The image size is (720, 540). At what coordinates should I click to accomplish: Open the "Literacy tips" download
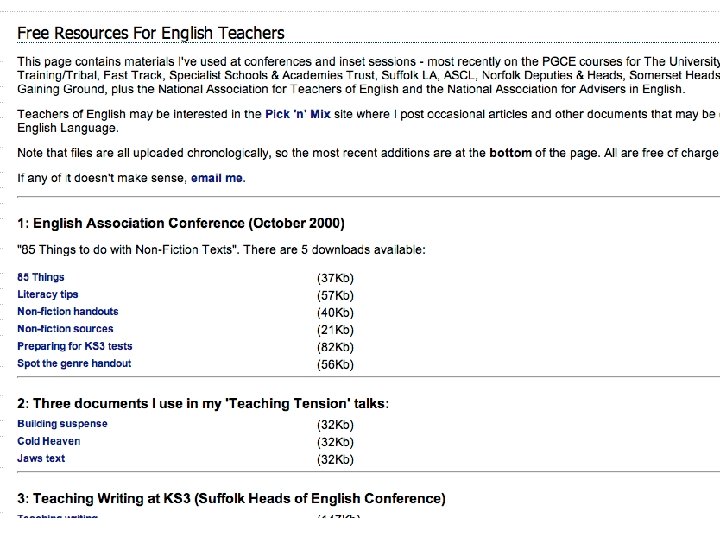(x=47, y=294)
